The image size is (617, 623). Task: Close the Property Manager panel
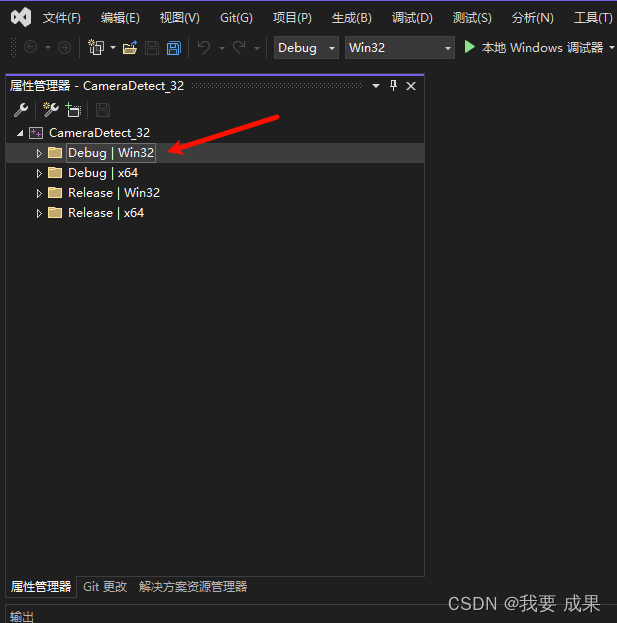(x=411, y=86)
